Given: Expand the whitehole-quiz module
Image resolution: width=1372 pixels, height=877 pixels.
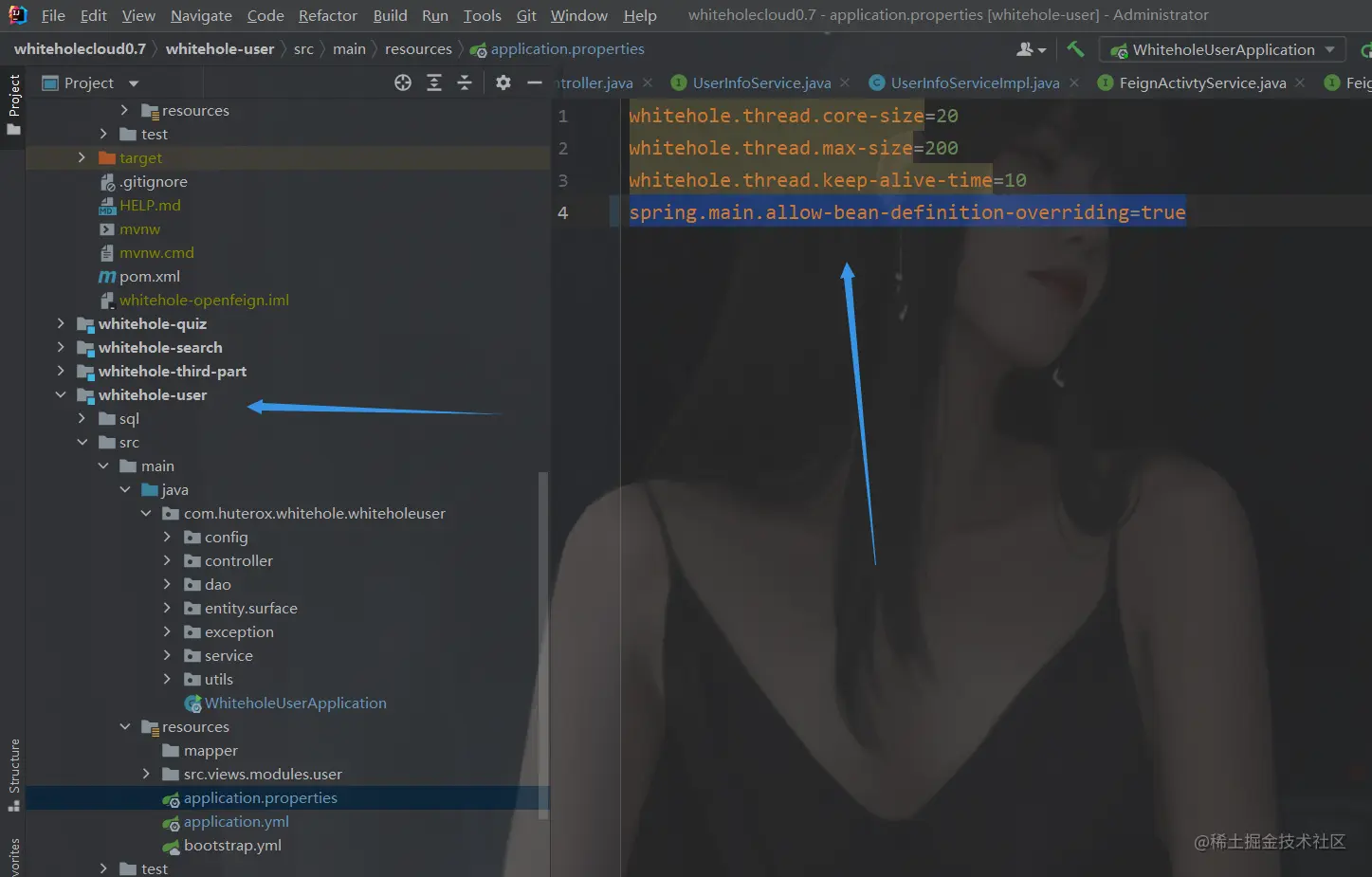Looking at the screenshot, I should [x=61, y=323].
